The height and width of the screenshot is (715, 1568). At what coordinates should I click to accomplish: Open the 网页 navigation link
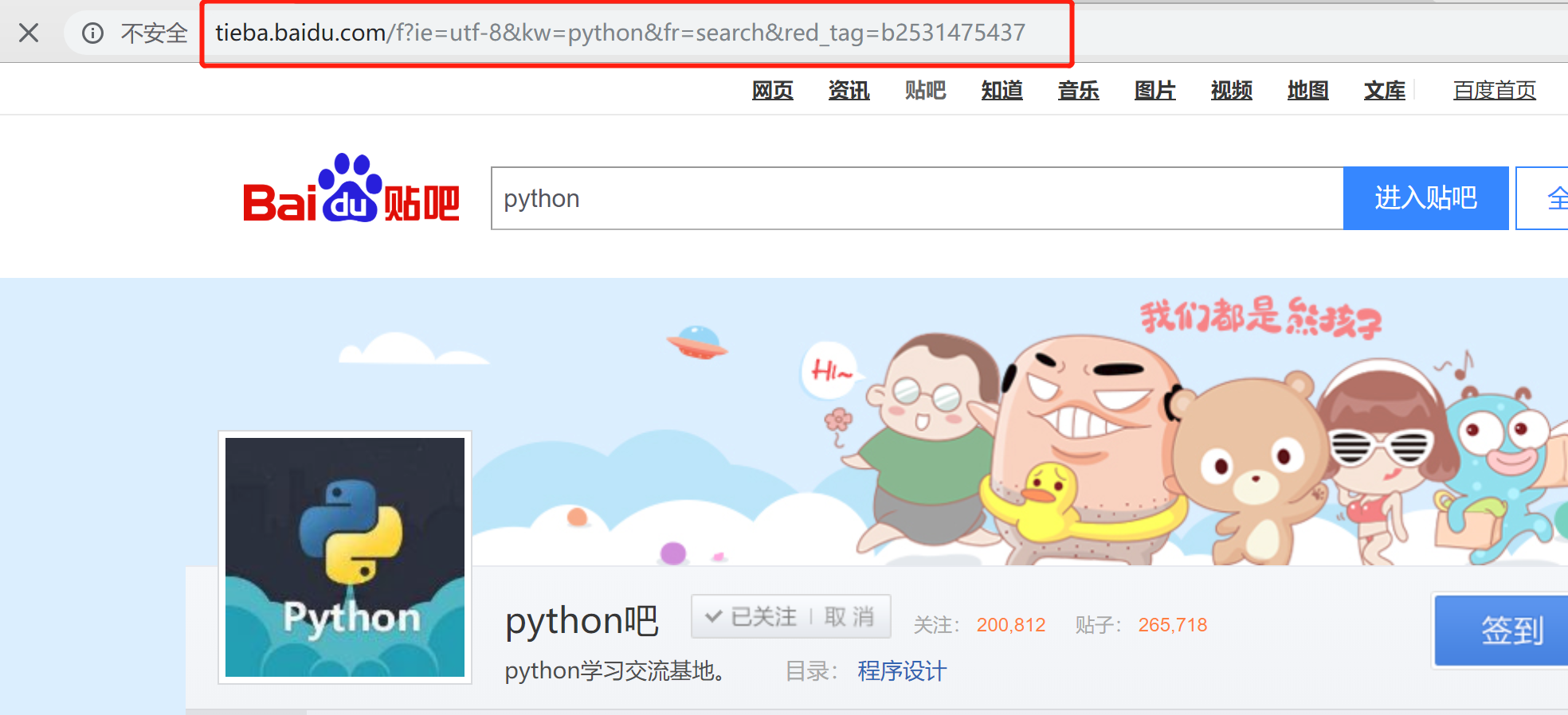pos(773,91)
